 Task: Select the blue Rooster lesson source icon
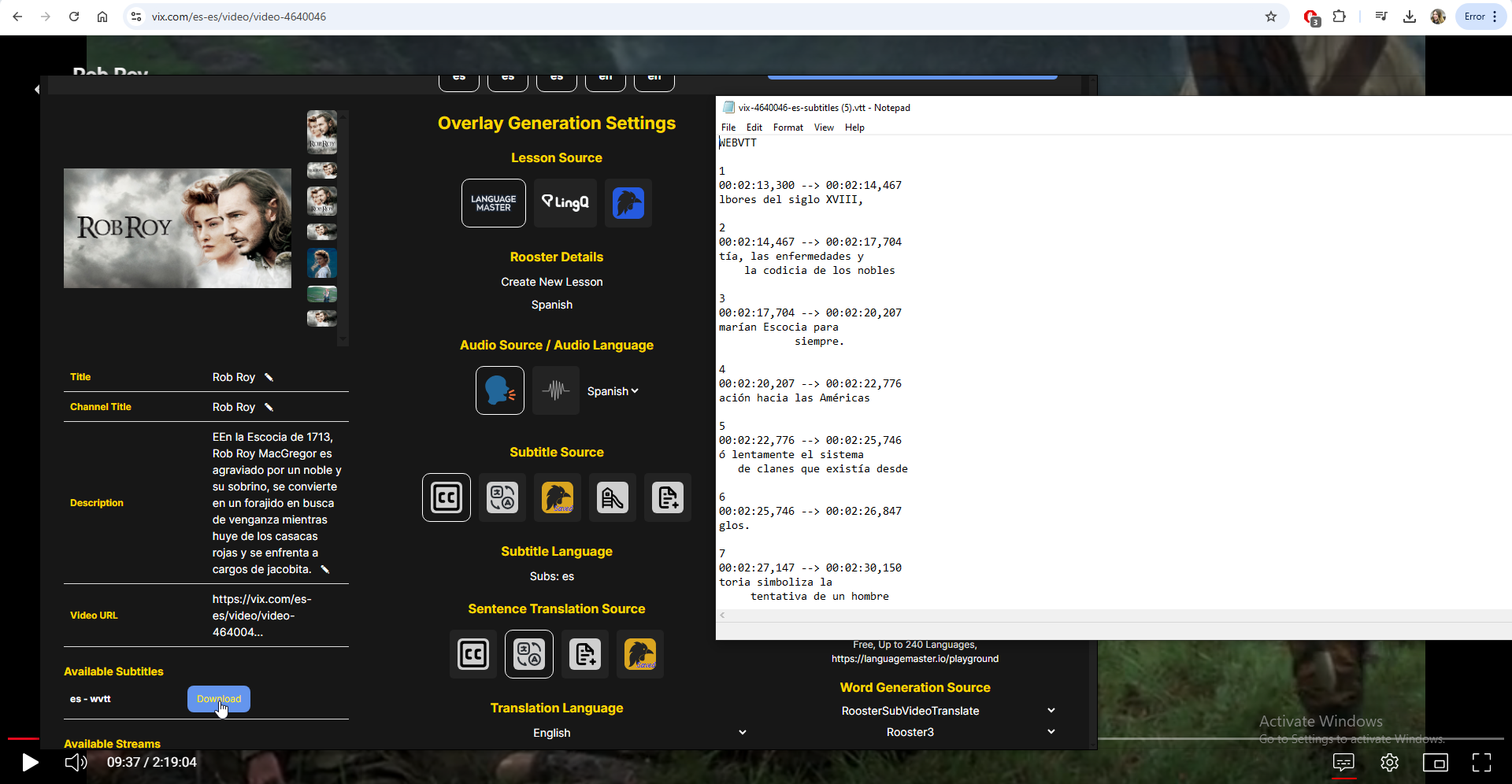point(628,203)
